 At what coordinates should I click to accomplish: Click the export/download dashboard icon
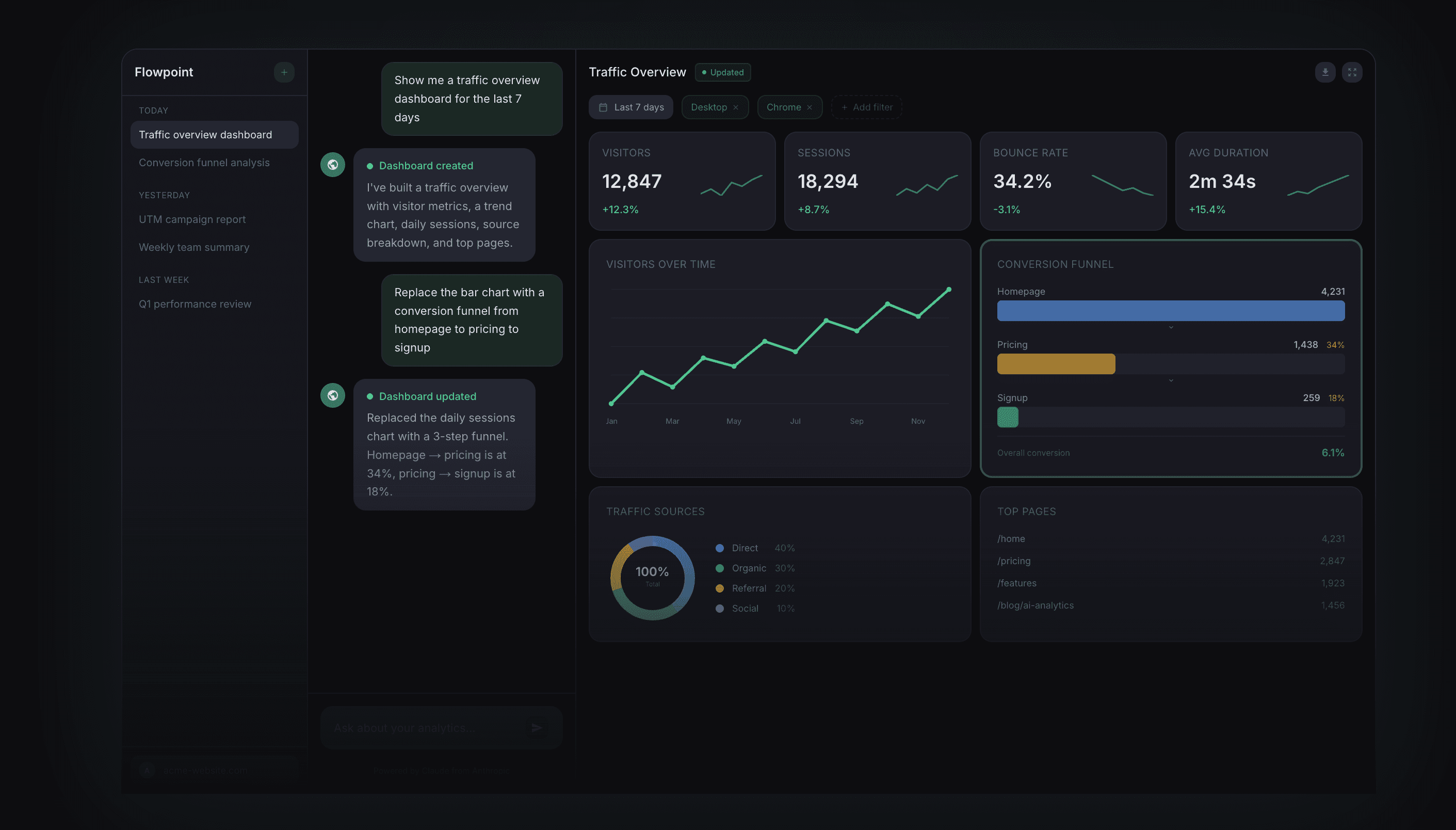pos(1325,72)
